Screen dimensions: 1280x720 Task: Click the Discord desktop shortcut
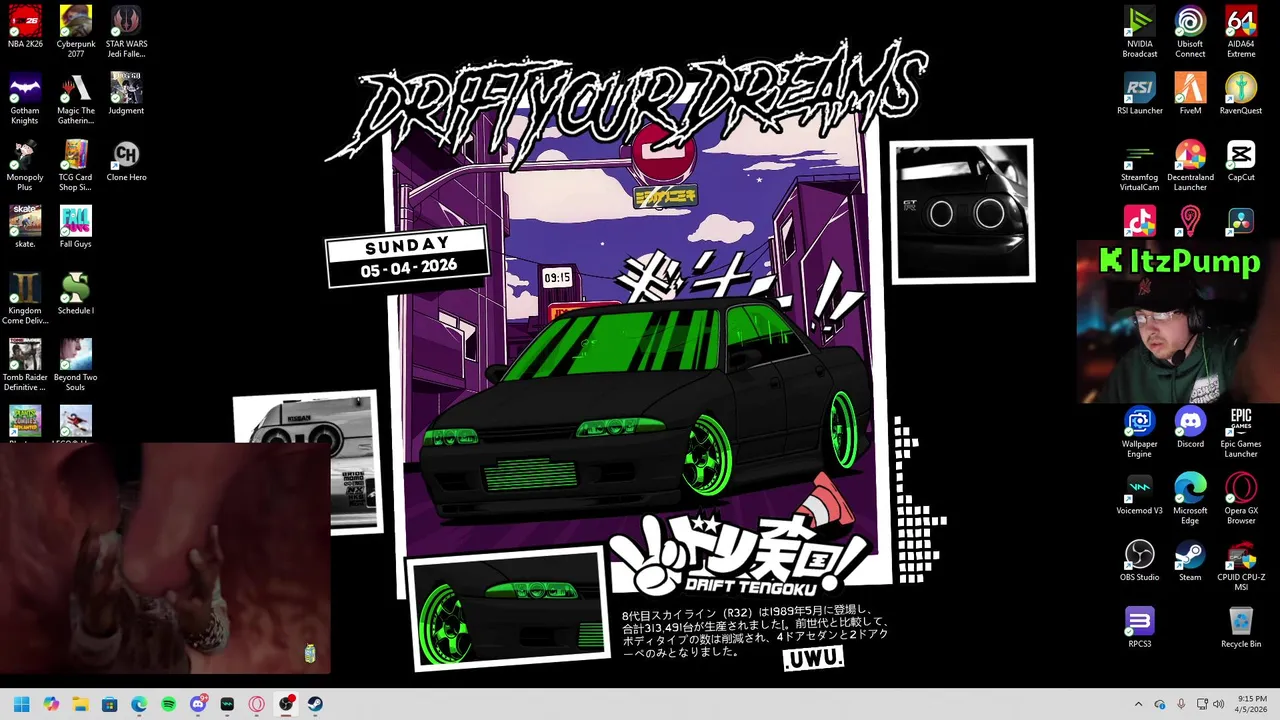coord(1190,427)
